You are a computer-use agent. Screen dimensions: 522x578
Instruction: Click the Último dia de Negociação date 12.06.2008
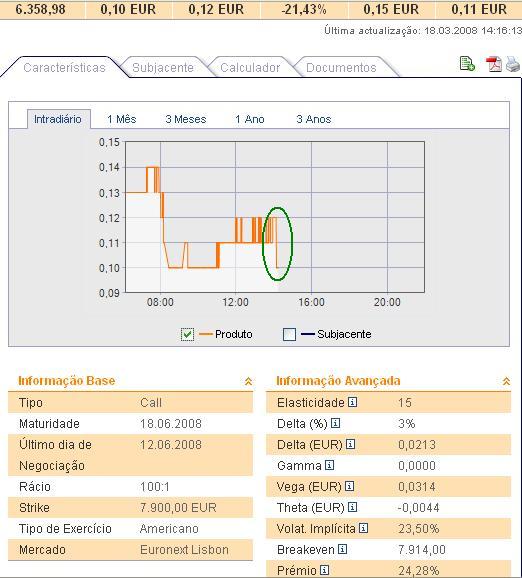click(171, 445)
